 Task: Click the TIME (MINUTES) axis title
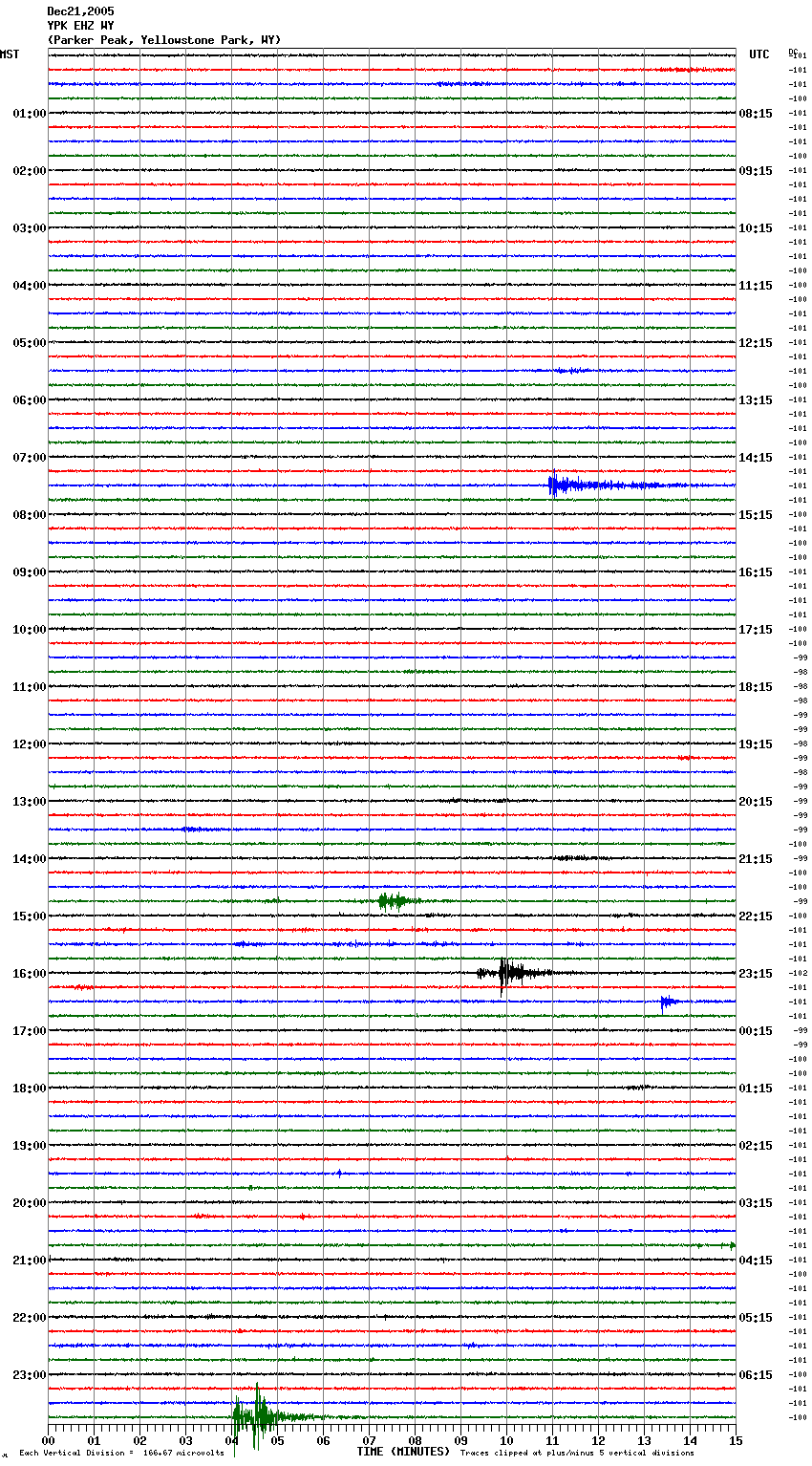pos(403,1452)
